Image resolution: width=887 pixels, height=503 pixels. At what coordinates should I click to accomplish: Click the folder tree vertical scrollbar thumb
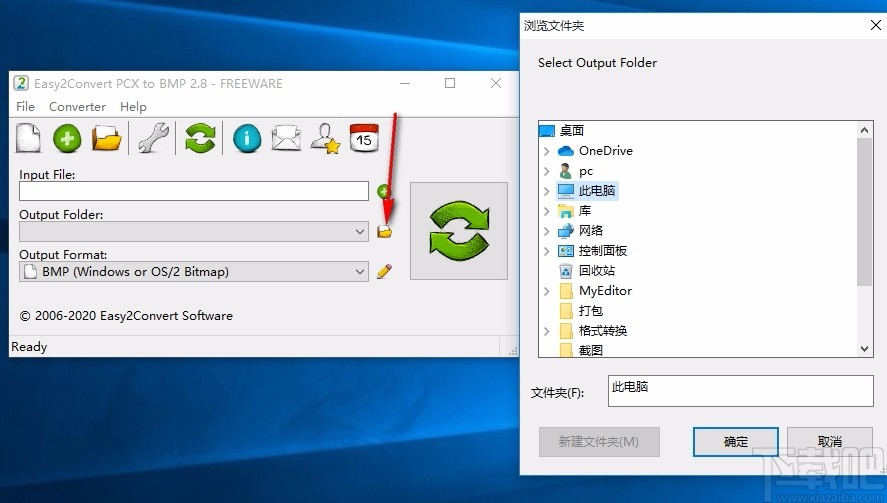pyautogui.click(x=864, y=212)
